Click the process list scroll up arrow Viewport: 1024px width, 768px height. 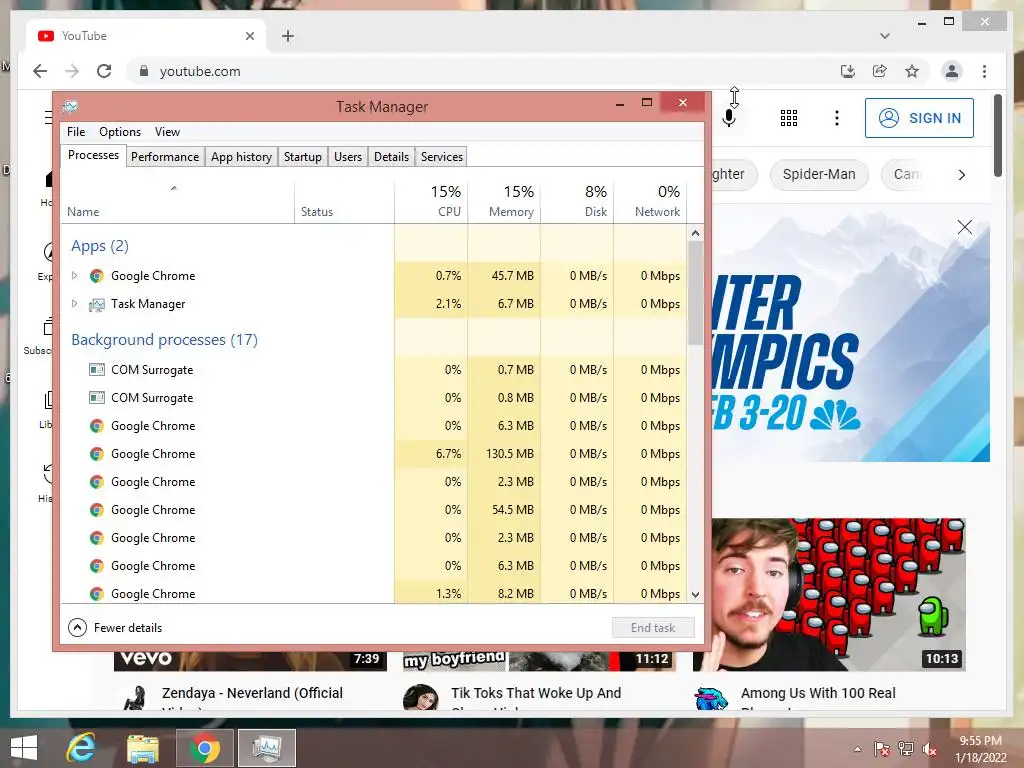tap(696, 233)
